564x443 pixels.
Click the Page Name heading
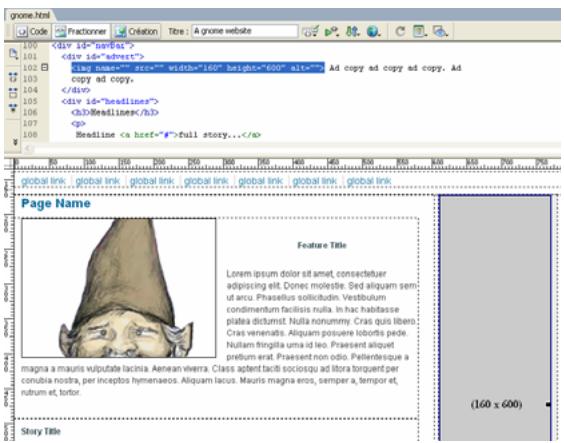[56, 204]
